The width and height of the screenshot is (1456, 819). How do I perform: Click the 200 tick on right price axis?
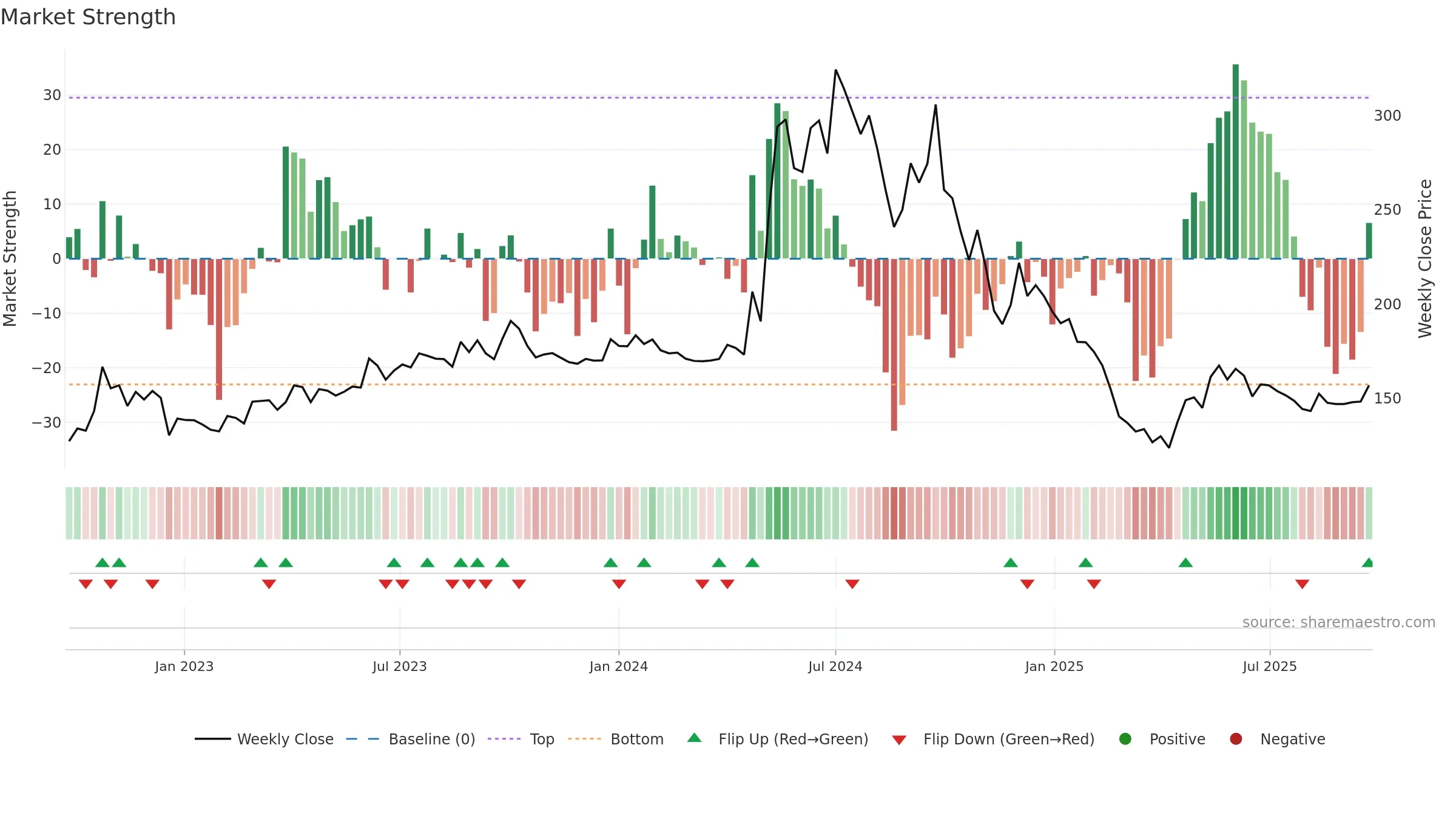pos(1387,304)
